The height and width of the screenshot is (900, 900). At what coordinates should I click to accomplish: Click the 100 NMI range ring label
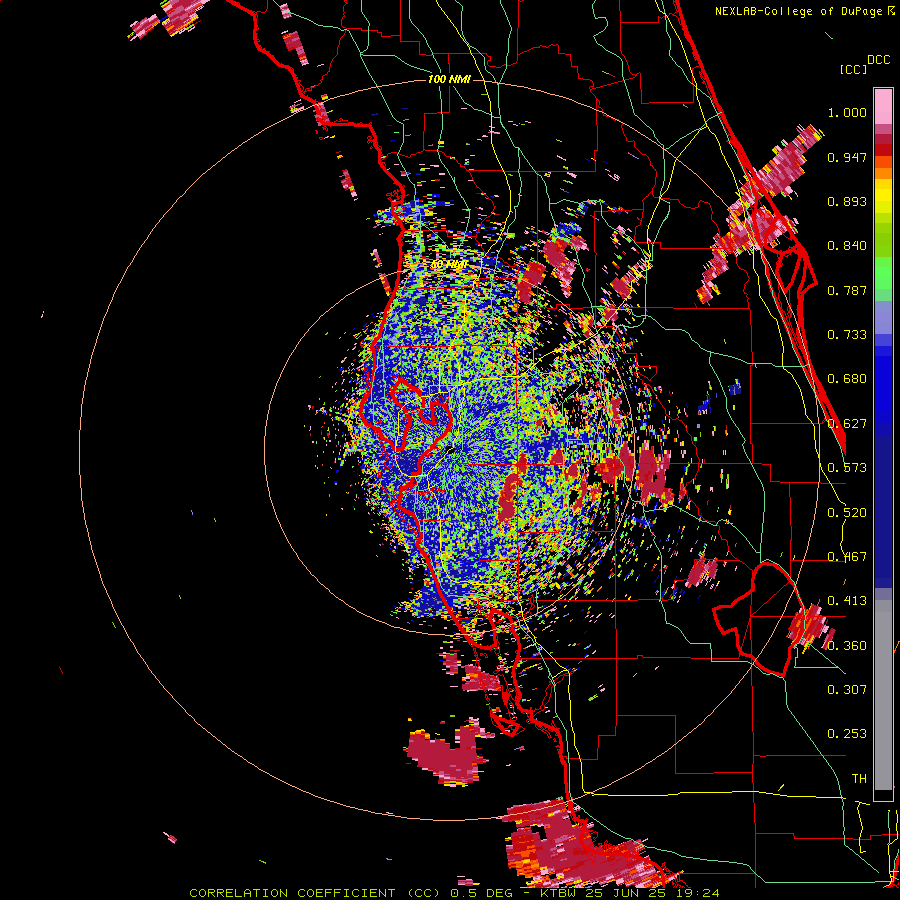(449, 79)
